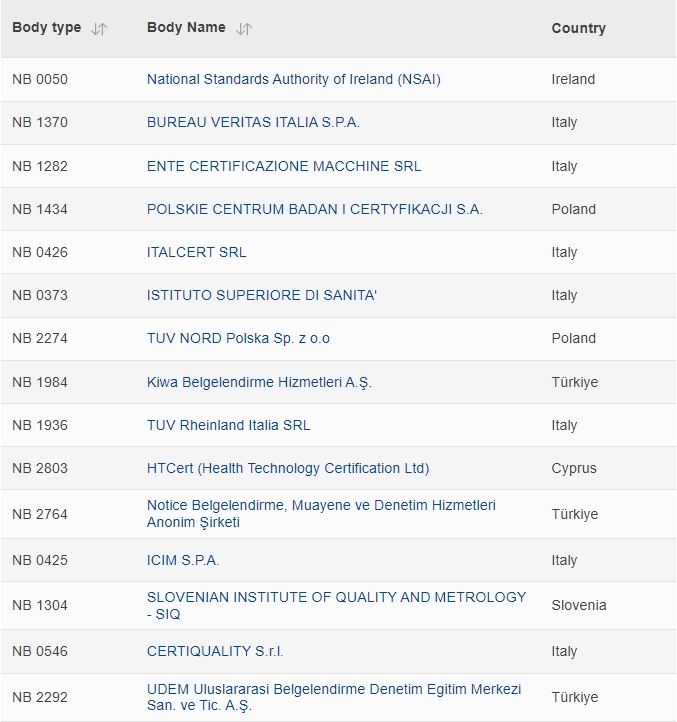
Task: Open Notice Belgelendirme Muayene ve Denetim link
Action: 321,513
